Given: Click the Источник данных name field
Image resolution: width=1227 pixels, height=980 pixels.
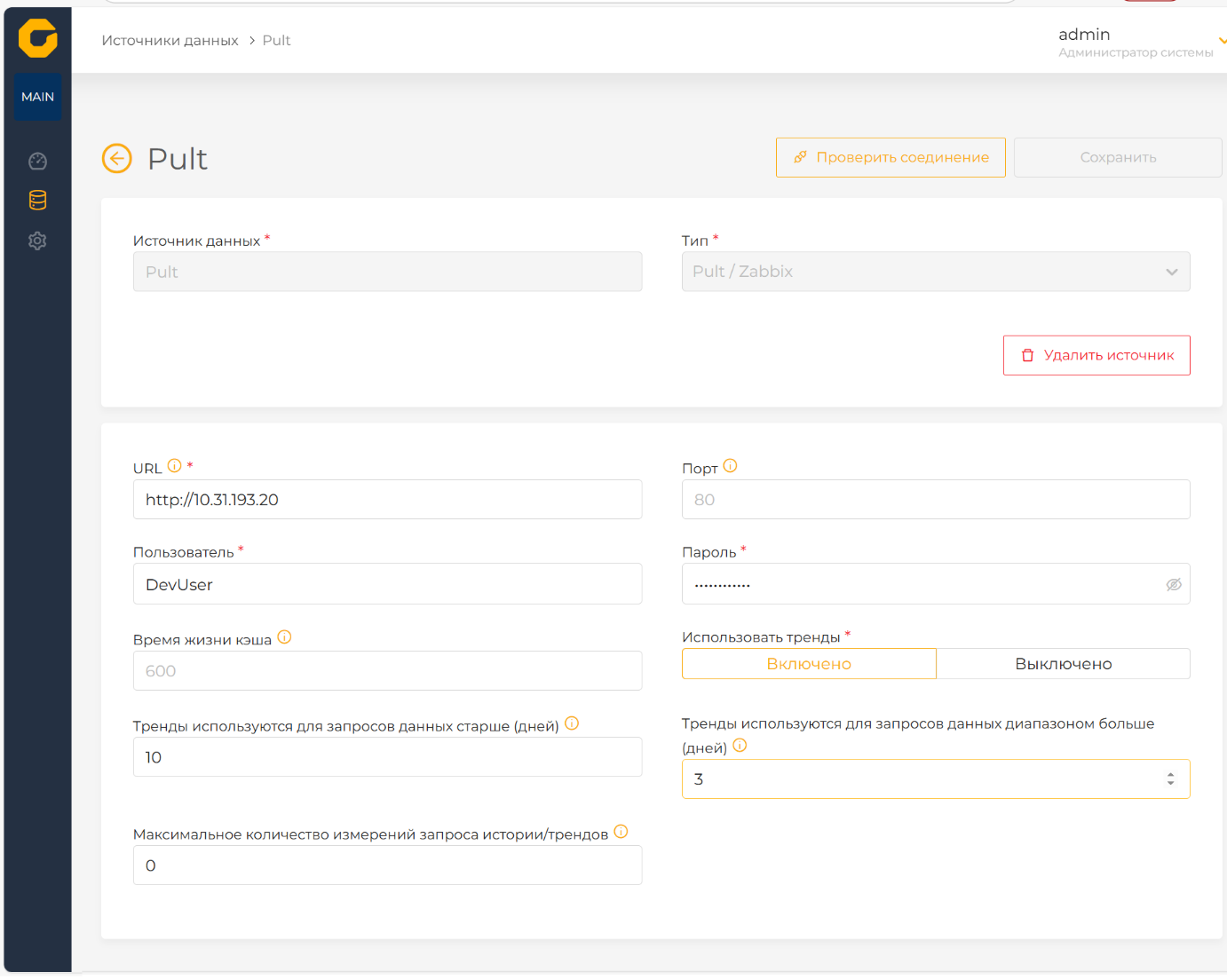Looking at the screenshot, I should click(x=387, y=272).
